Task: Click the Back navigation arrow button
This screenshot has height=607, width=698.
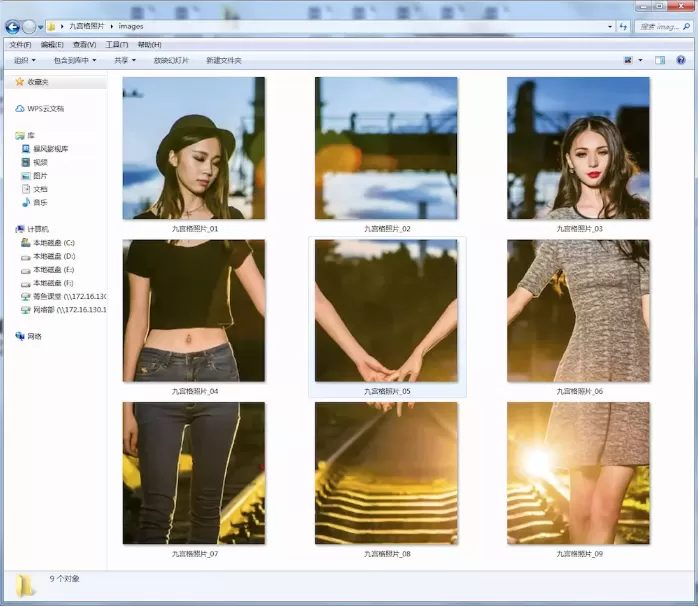Action: click(x=12, y=27)
